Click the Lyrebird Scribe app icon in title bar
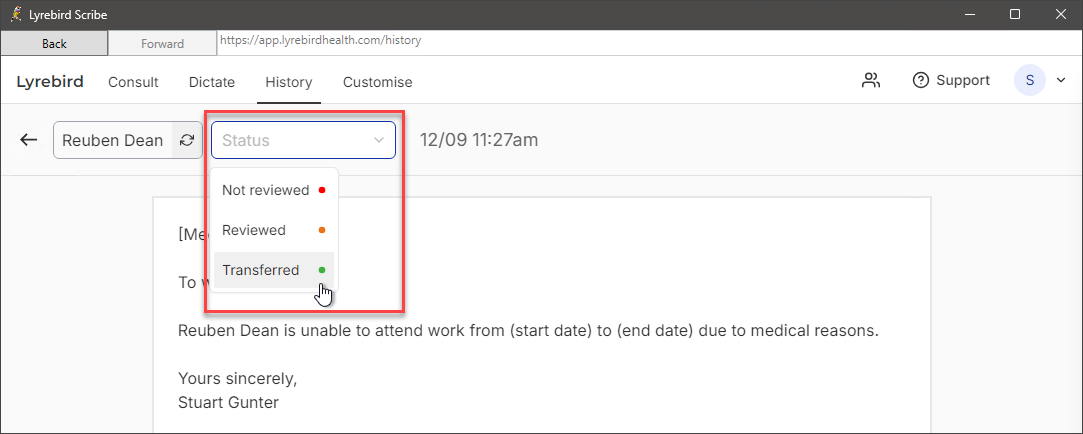The image size is (1083, 434). click(16, 14)
